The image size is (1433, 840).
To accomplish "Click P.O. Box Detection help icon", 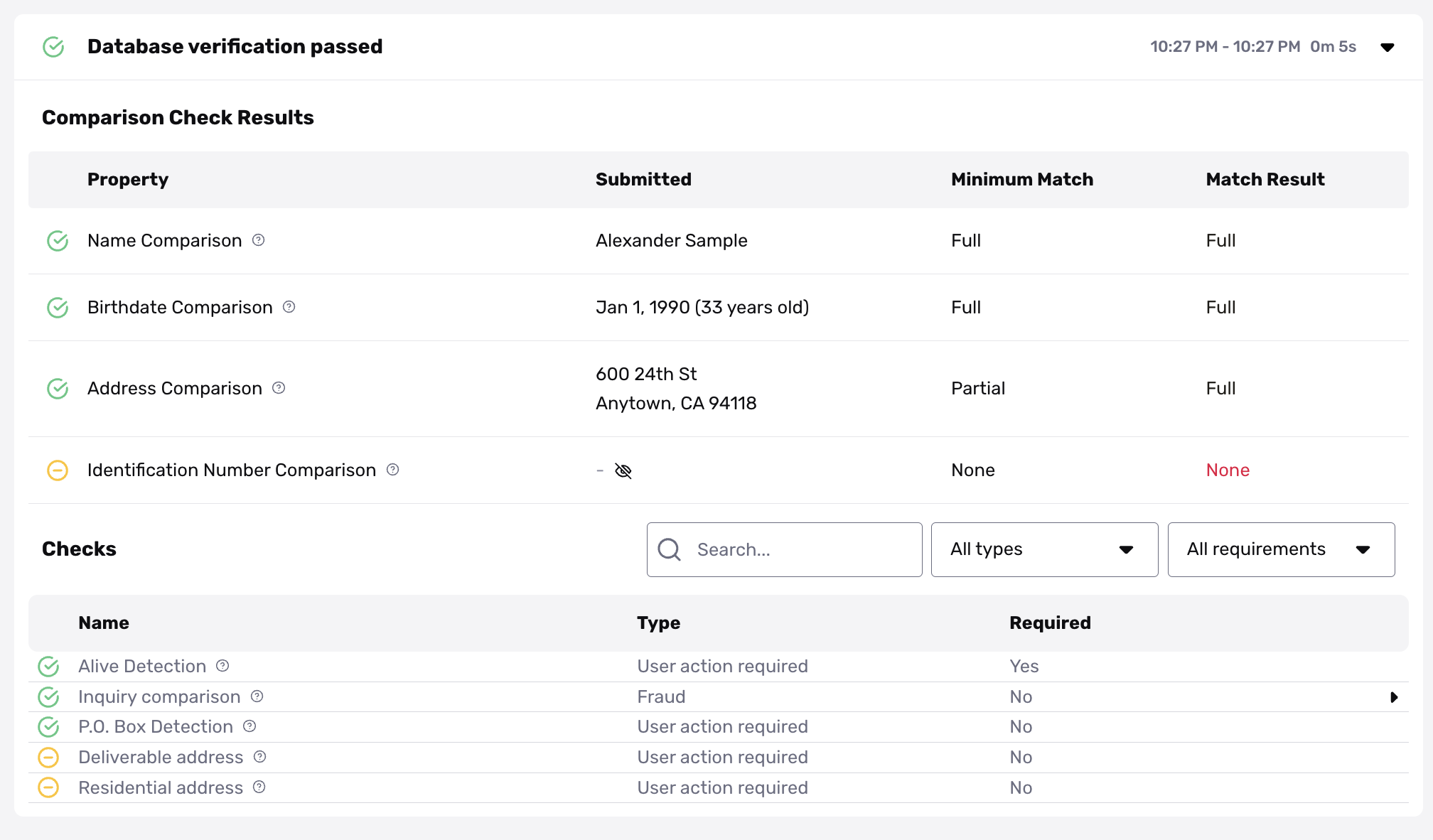I will coord(249,726).
